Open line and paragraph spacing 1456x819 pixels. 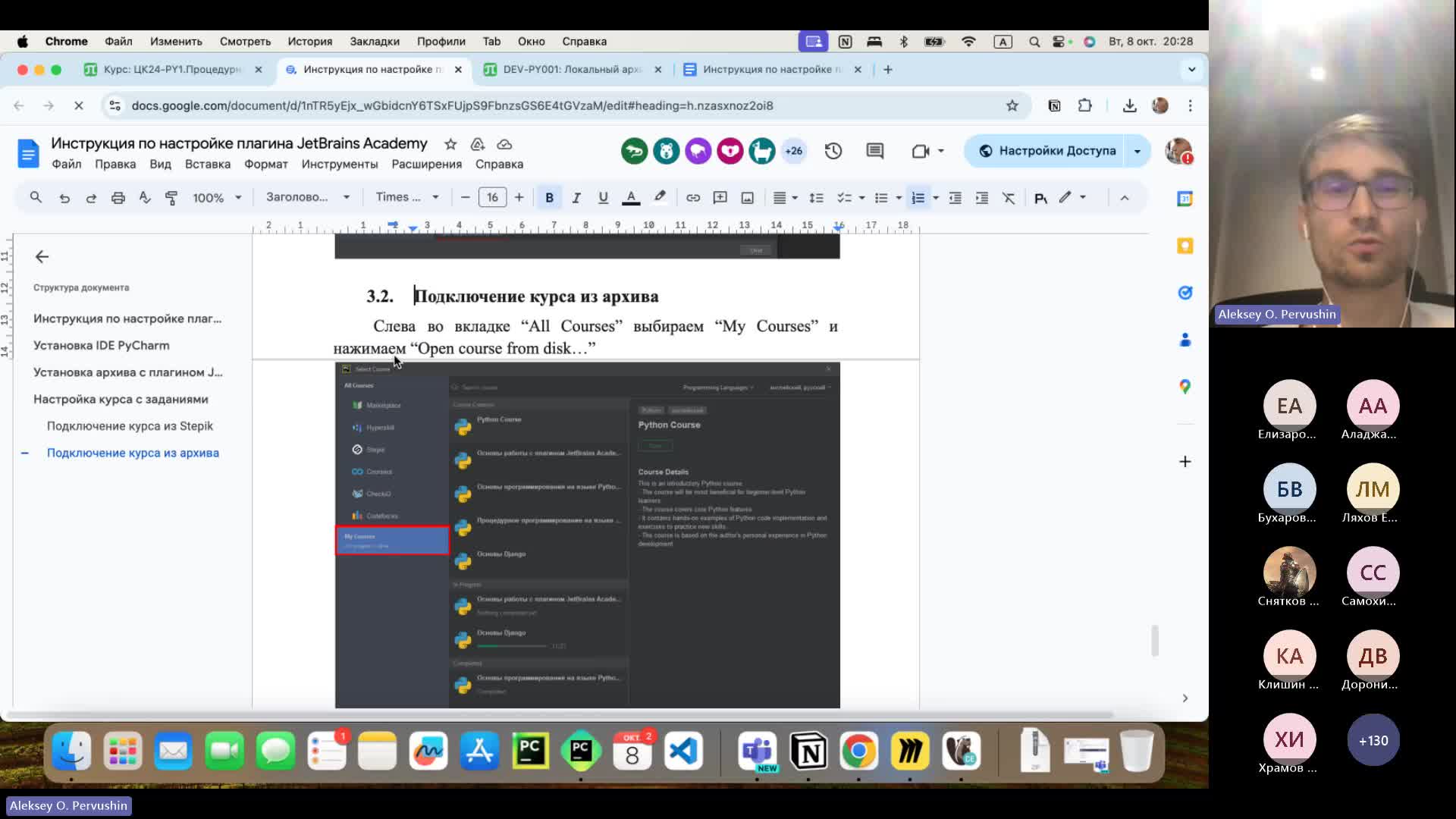click(816, 198)
